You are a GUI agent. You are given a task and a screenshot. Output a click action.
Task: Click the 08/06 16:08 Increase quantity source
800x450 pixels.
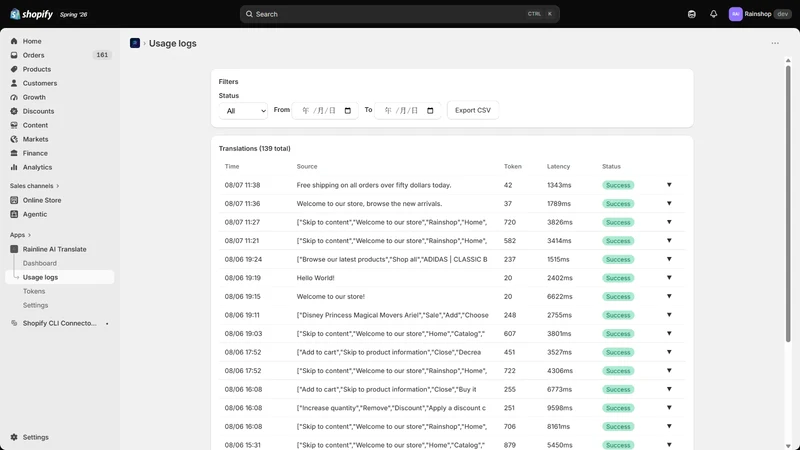point(391,408)
